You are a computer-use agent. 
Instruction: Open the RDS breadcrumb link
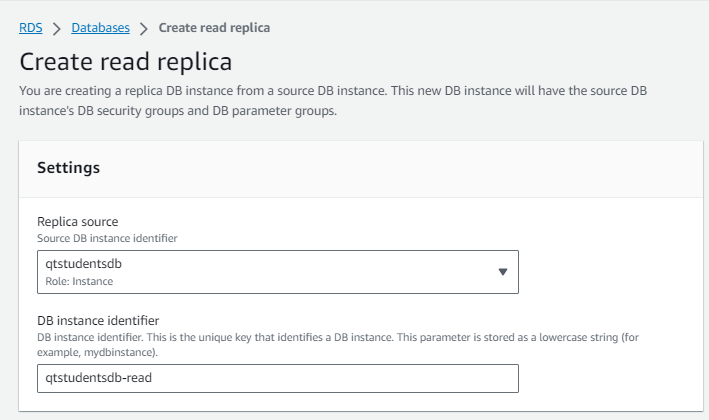[31, 28]
